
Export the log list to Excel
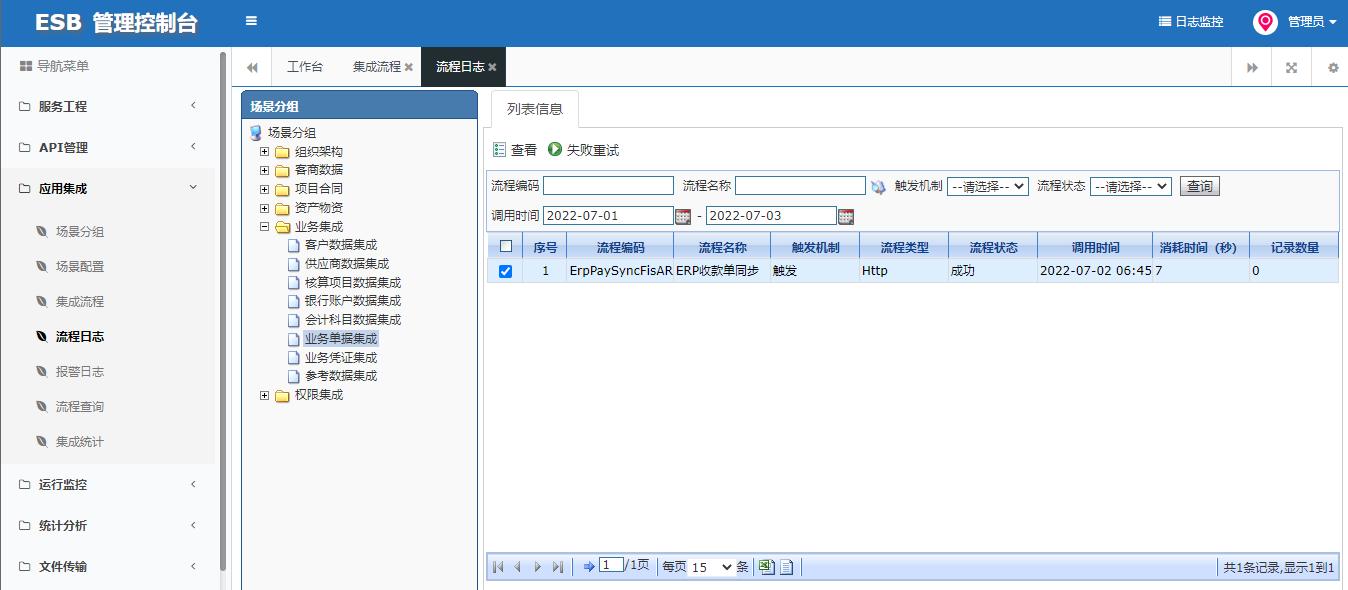tap(766, 566)
